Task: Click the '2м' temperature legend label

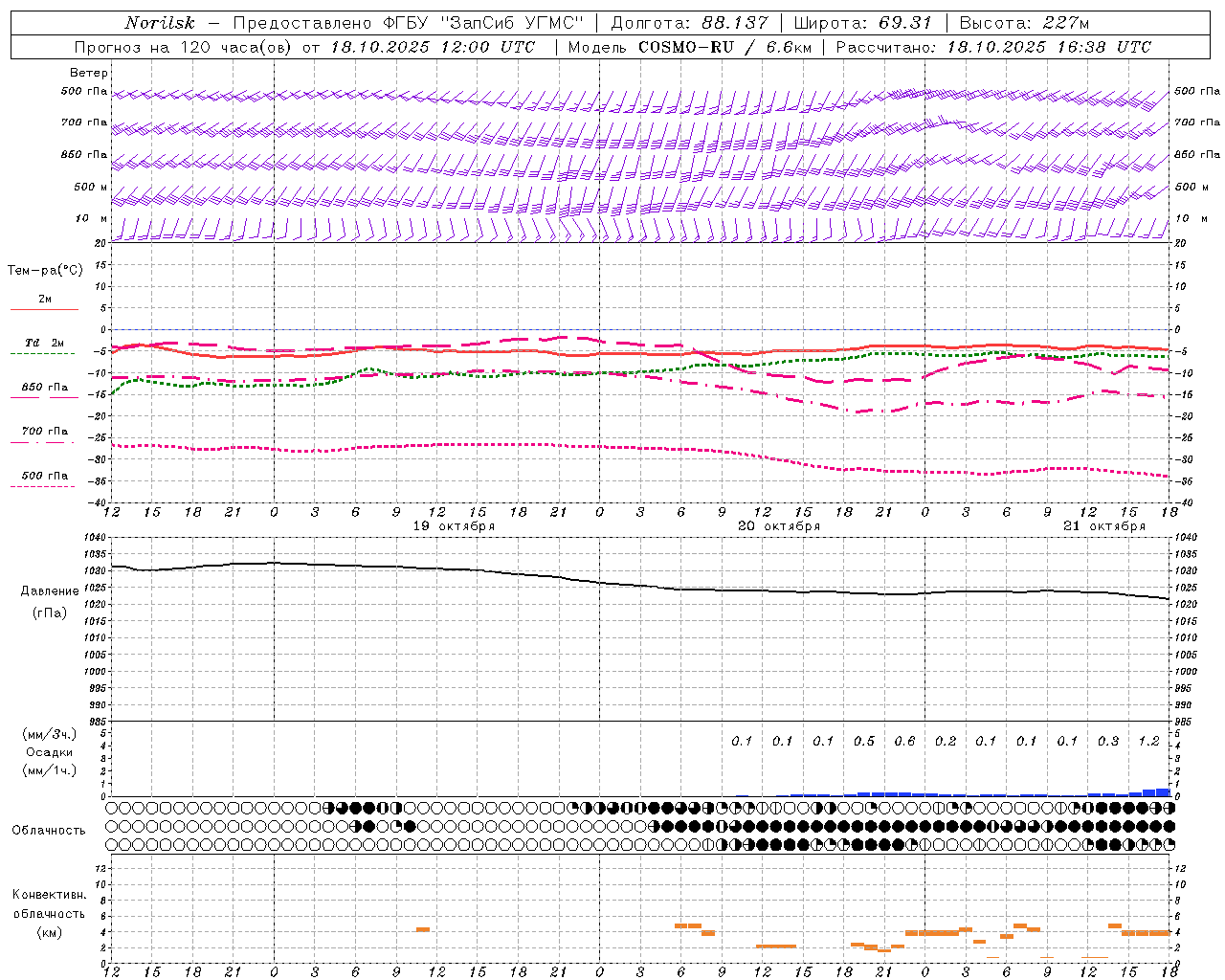Action: click(45, 300)
